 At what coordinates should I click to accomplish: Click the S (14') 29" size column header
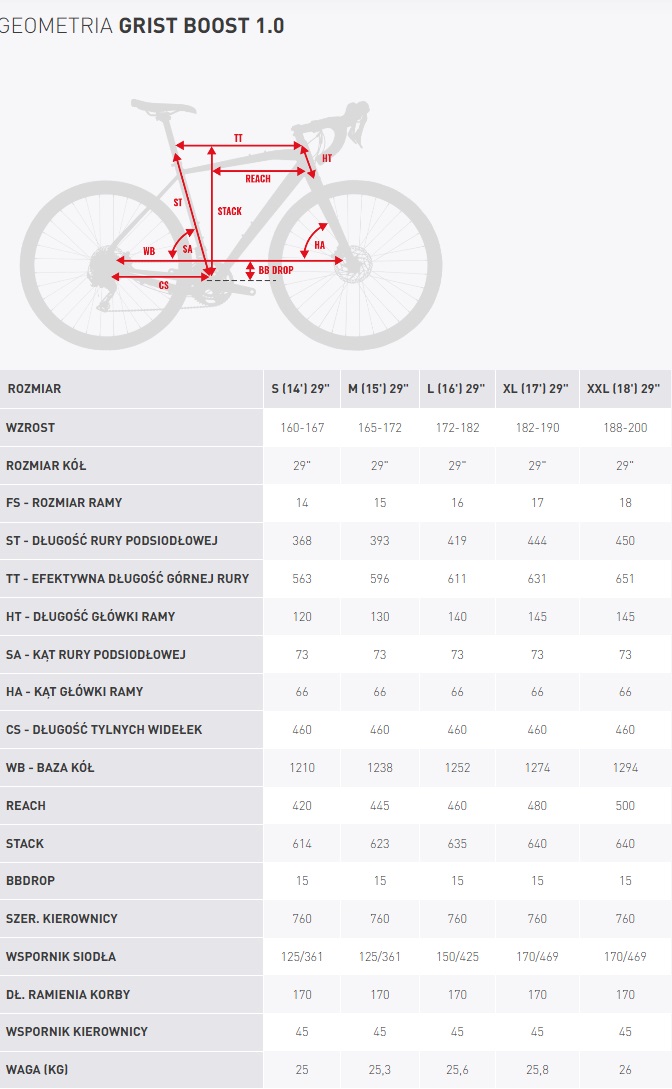pos(301,389)
